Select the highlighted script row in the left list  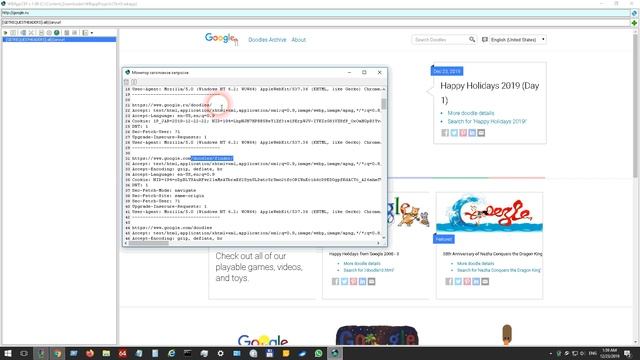coord(59,40)
